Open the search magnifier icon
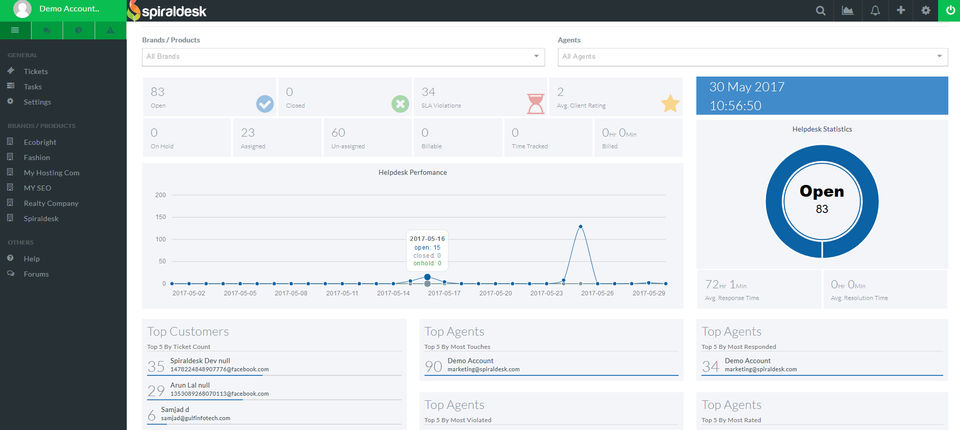The height and width of the screenshot is (430, 960). point(821,11)
